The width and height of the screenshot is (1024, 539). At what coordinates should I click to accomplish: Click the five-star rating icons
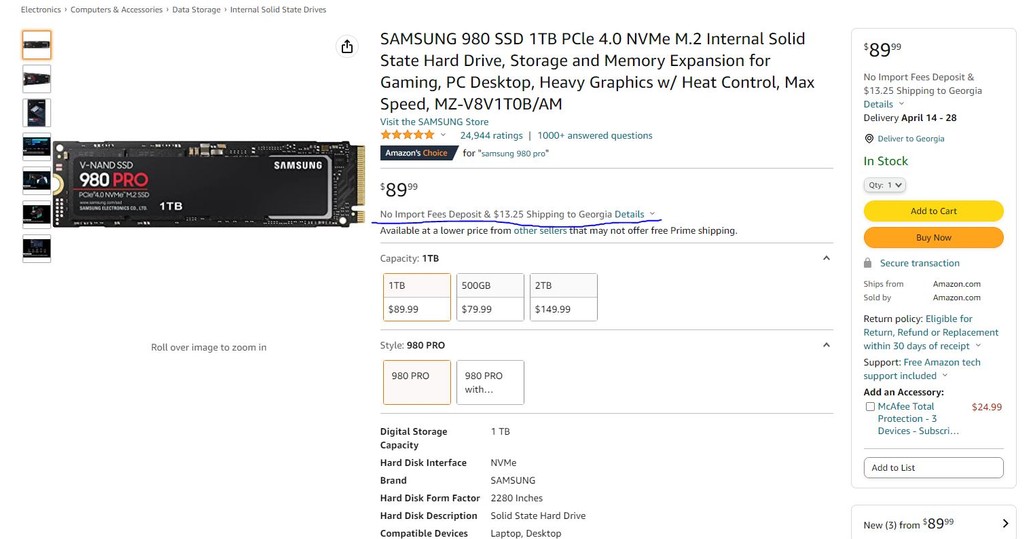(x=408, y=135)
